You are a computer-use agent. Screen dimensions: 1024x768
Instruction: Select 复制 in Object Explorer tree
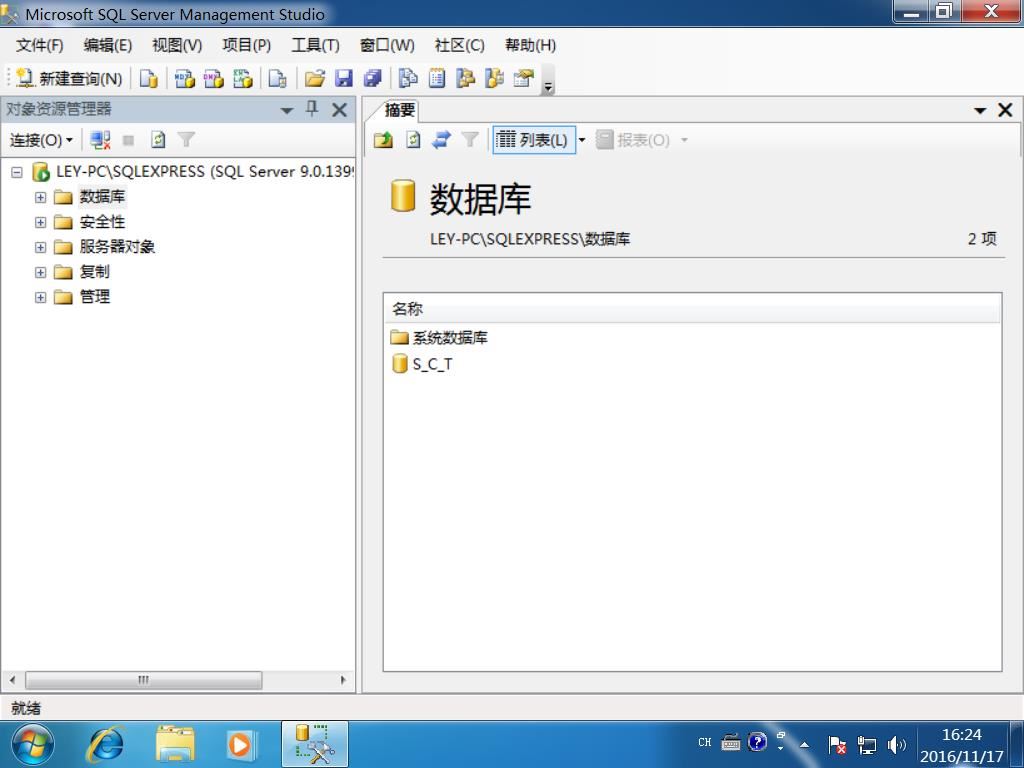coord(95,272)
